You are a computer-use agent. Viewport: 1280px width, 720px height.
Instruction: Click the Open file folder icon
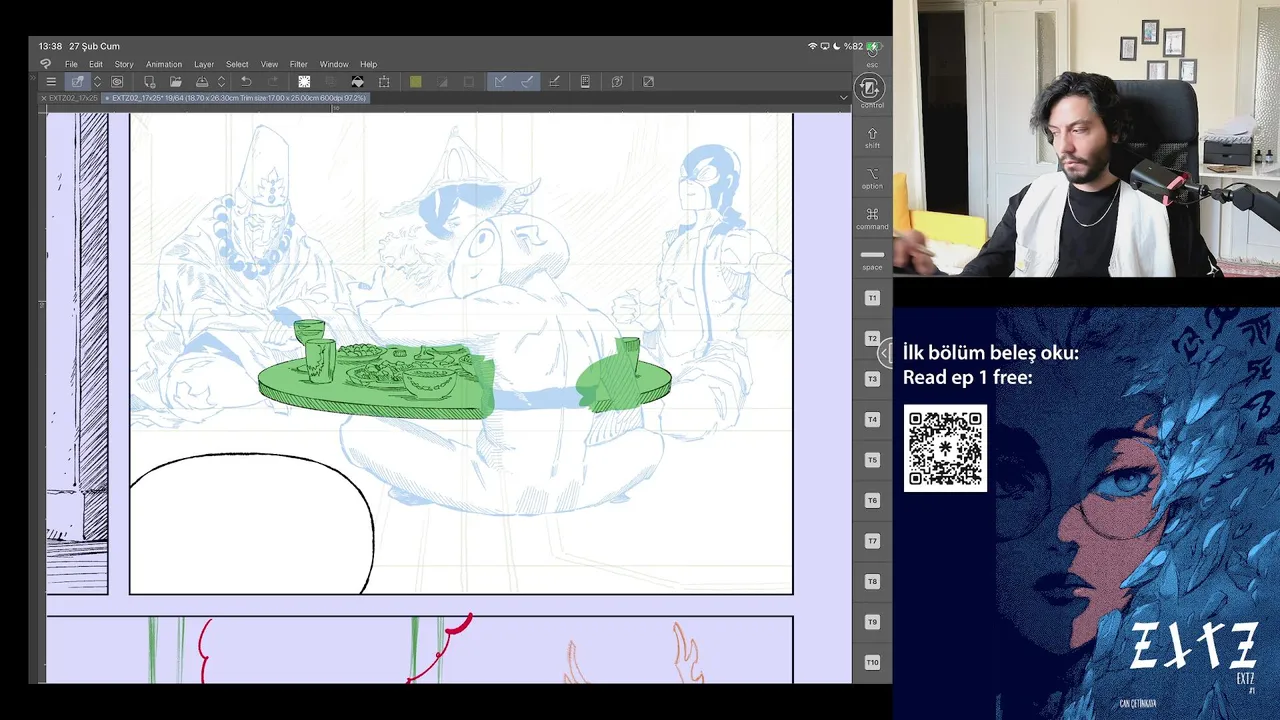[x=176, y=81]
